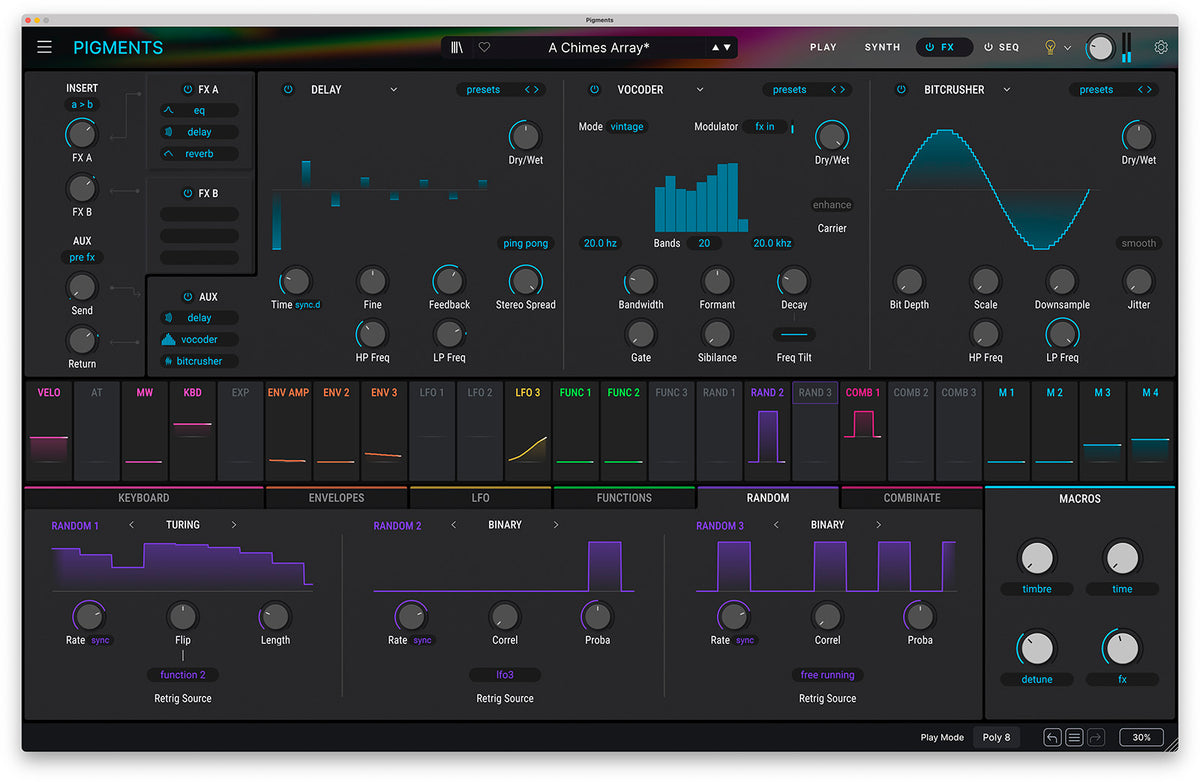Viewport: 1200px width, 782px height.
Task: Open Play Mode Poly 8 dropdown
Action: click(996, 737)
